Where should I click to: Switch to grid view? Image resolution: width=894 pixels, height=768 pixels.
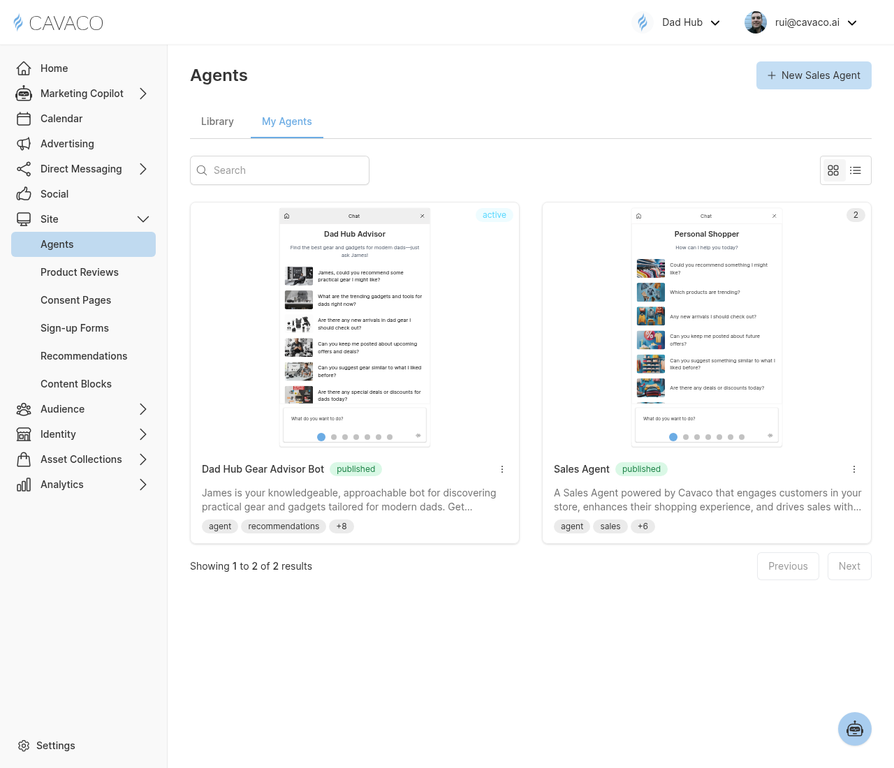coord(833,170)
